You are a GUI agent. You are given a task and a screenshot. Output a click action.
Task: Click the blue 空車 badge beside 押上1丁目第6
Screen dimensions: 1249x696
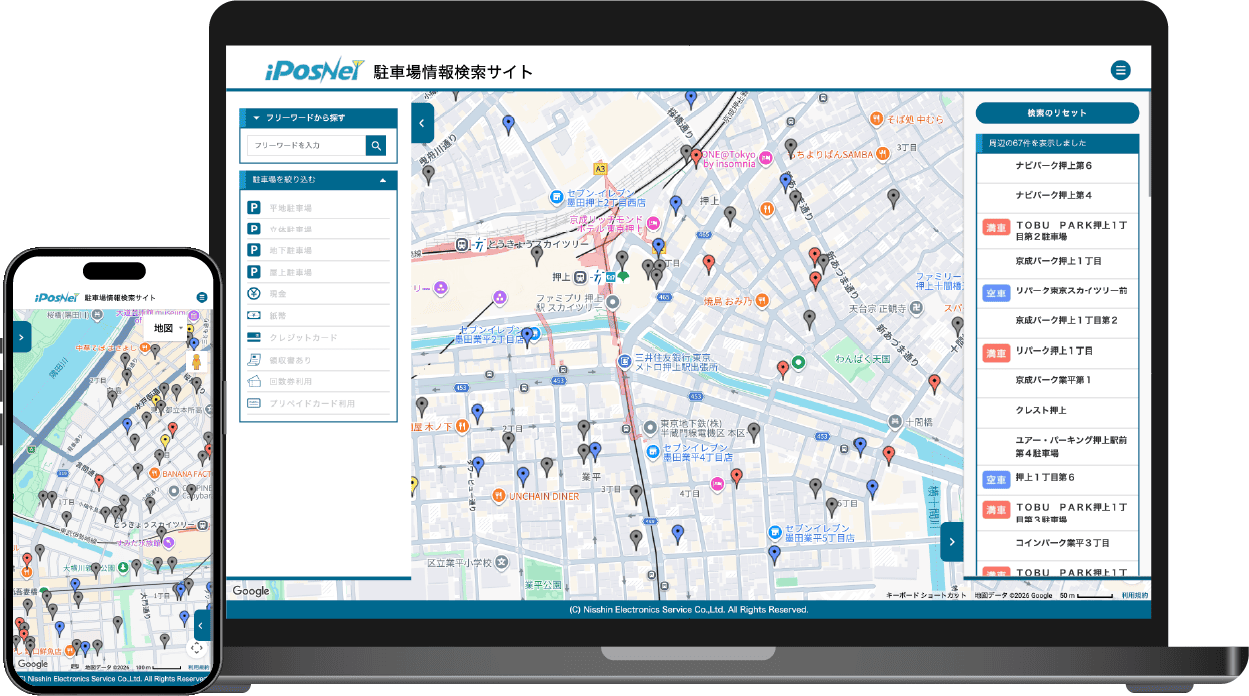point(997,478)
